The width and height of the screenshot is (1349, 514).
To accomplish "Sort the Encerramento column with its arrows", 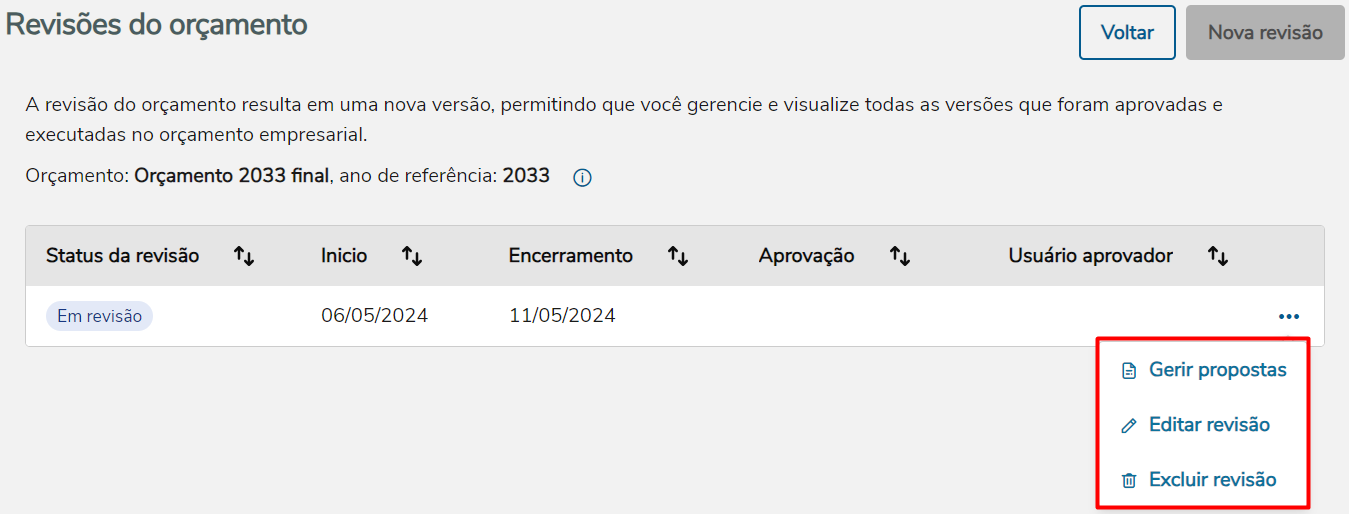I will click(x=678, y=256).
